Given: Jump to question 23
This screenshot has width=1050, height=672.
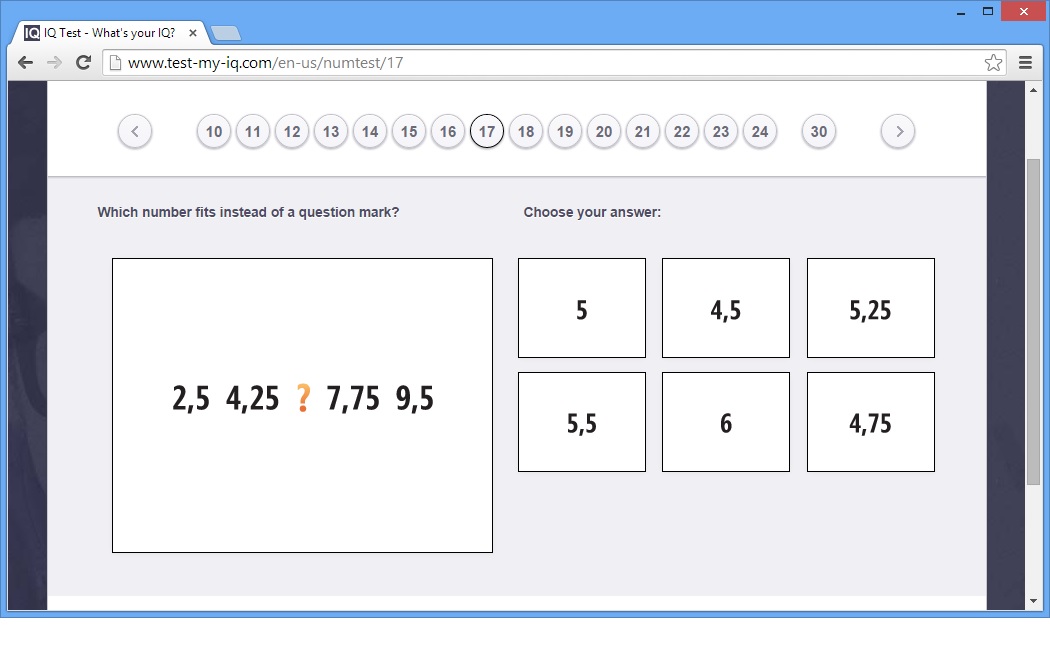Looking at the screenshot, I should point(721,131).
